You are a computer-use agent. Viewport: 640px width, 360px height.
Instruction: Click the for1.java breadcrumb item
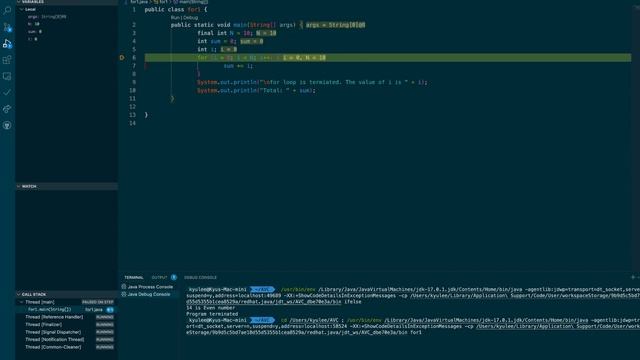(139, 2)
